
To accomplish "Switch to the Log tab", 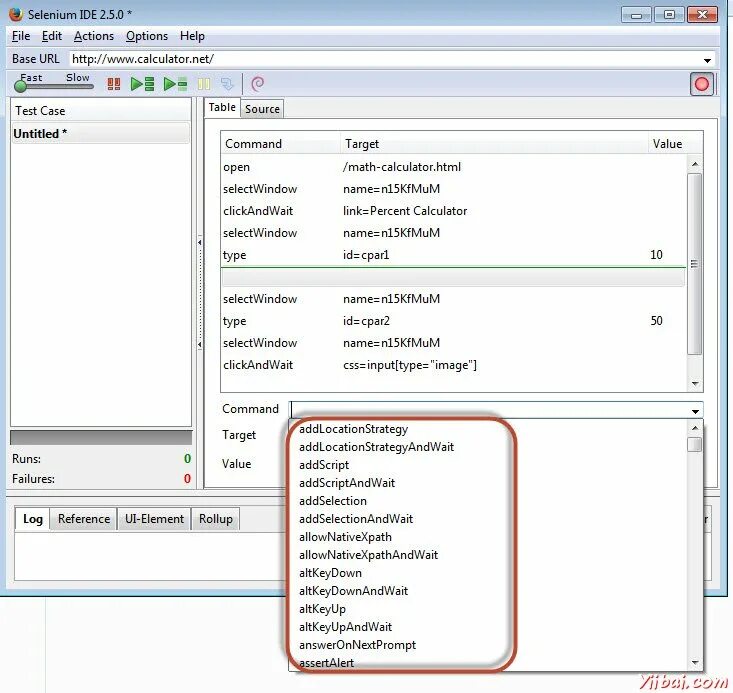I will coord(33,519).
